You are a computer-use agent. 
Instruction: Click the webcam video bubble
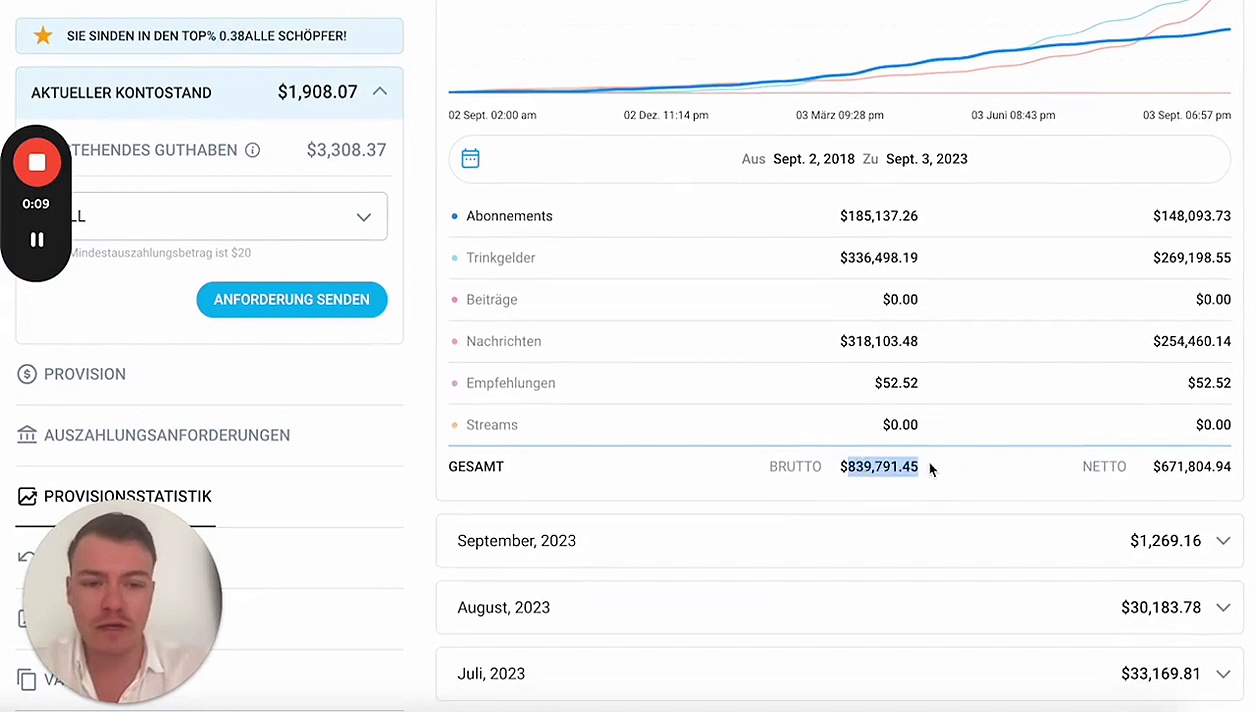(x=121, y=602)
